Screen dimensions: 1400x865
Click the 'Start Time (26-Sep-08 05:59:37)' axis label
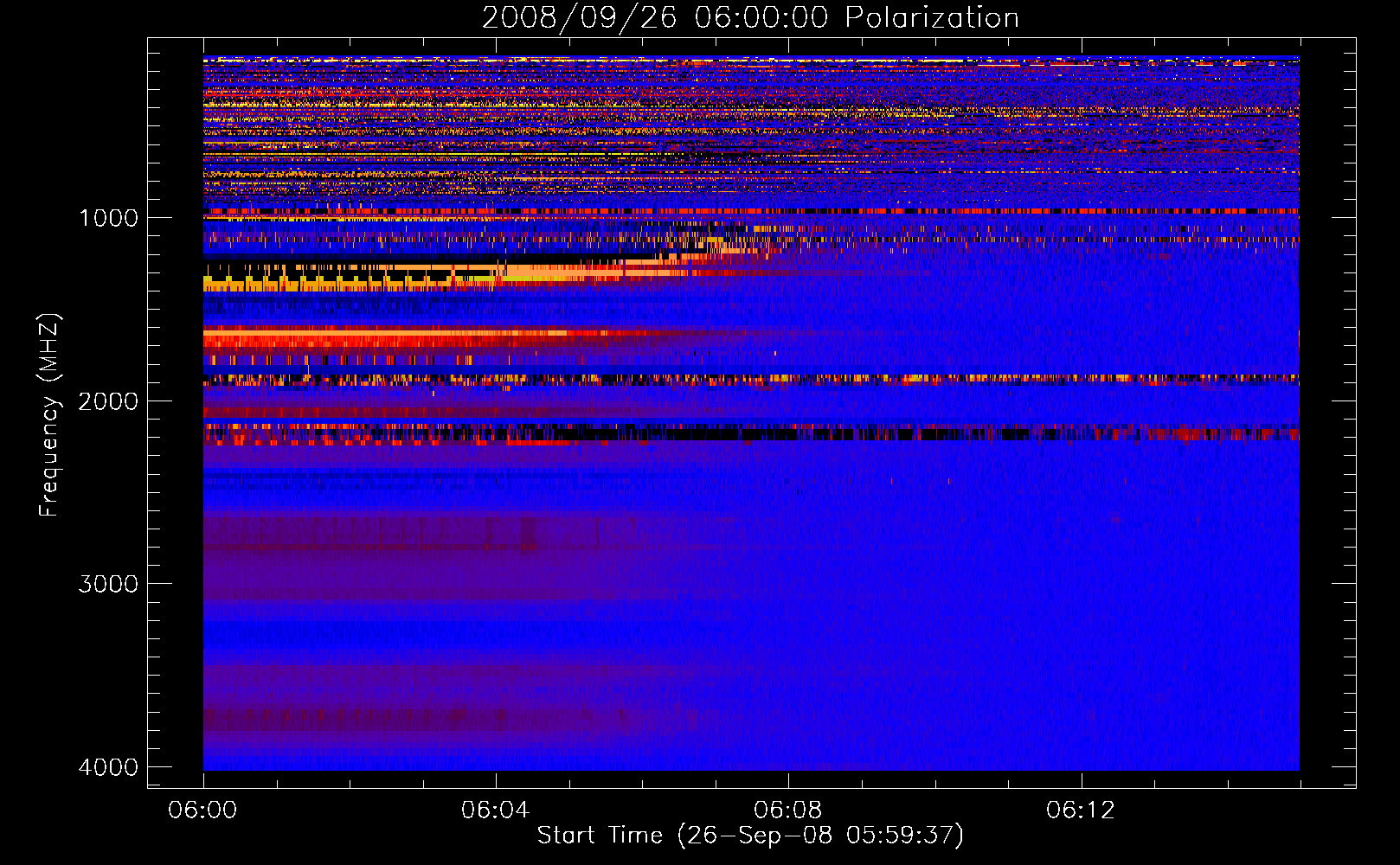point(750,836)
